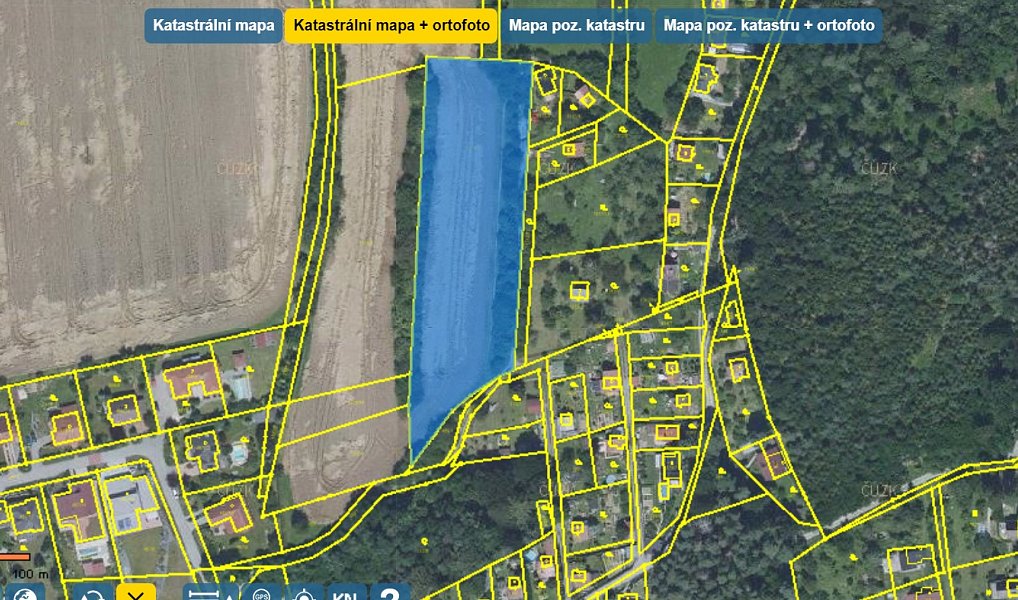Click the GPS coordinates icon

pos(261,592)
